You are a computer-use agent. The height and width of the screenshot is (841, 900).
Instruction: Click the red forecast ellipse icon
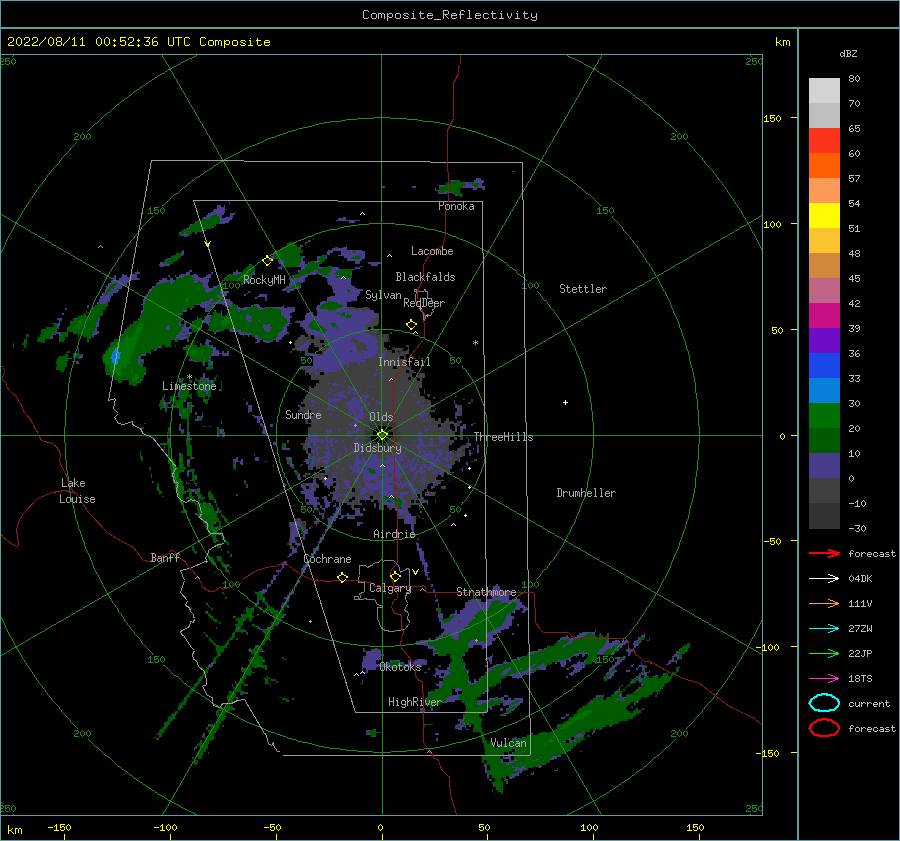coord(824,728)
